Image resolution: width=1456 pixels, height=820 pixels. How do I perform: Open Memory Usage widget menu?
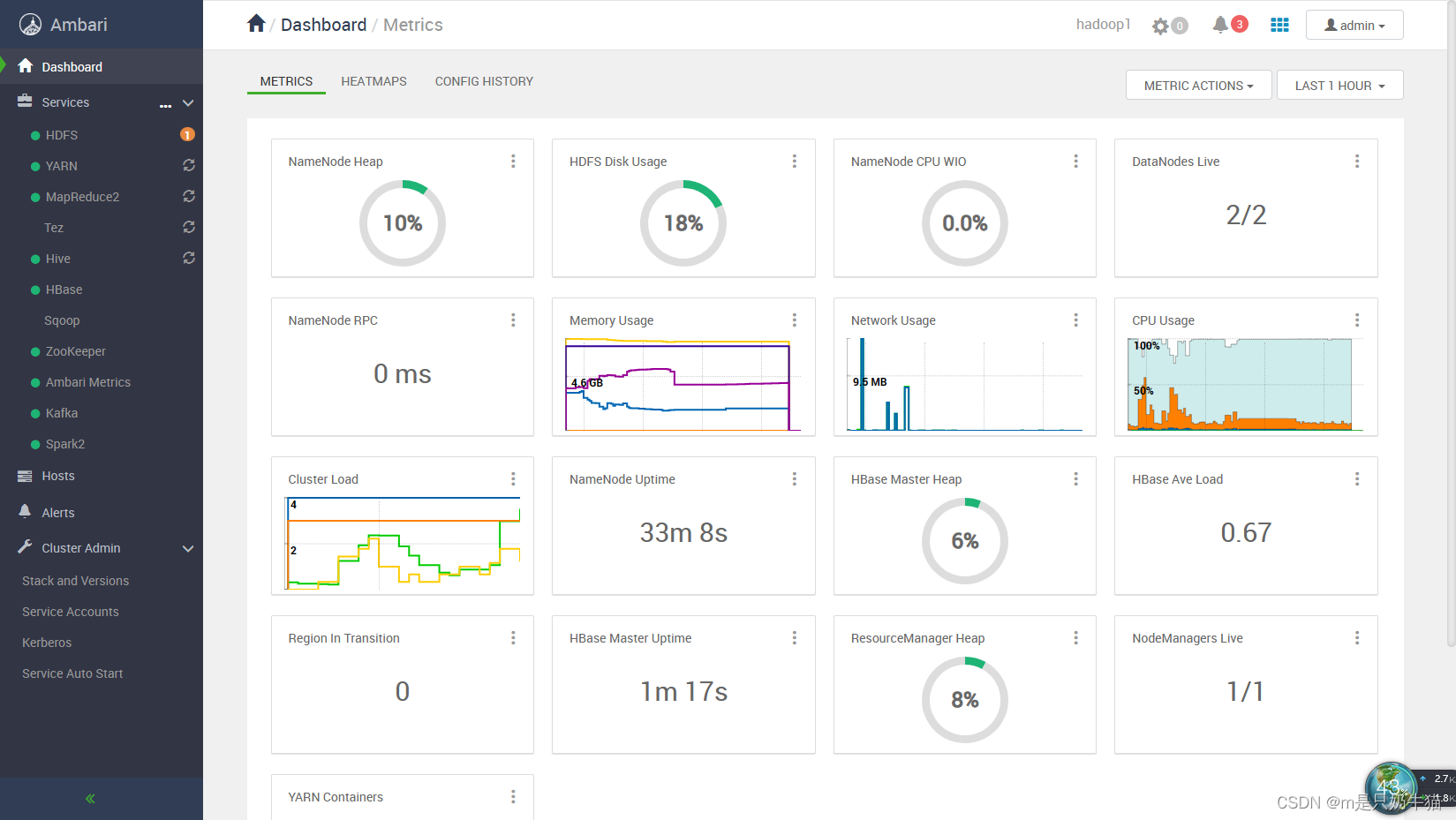click(x=795, y=320)
